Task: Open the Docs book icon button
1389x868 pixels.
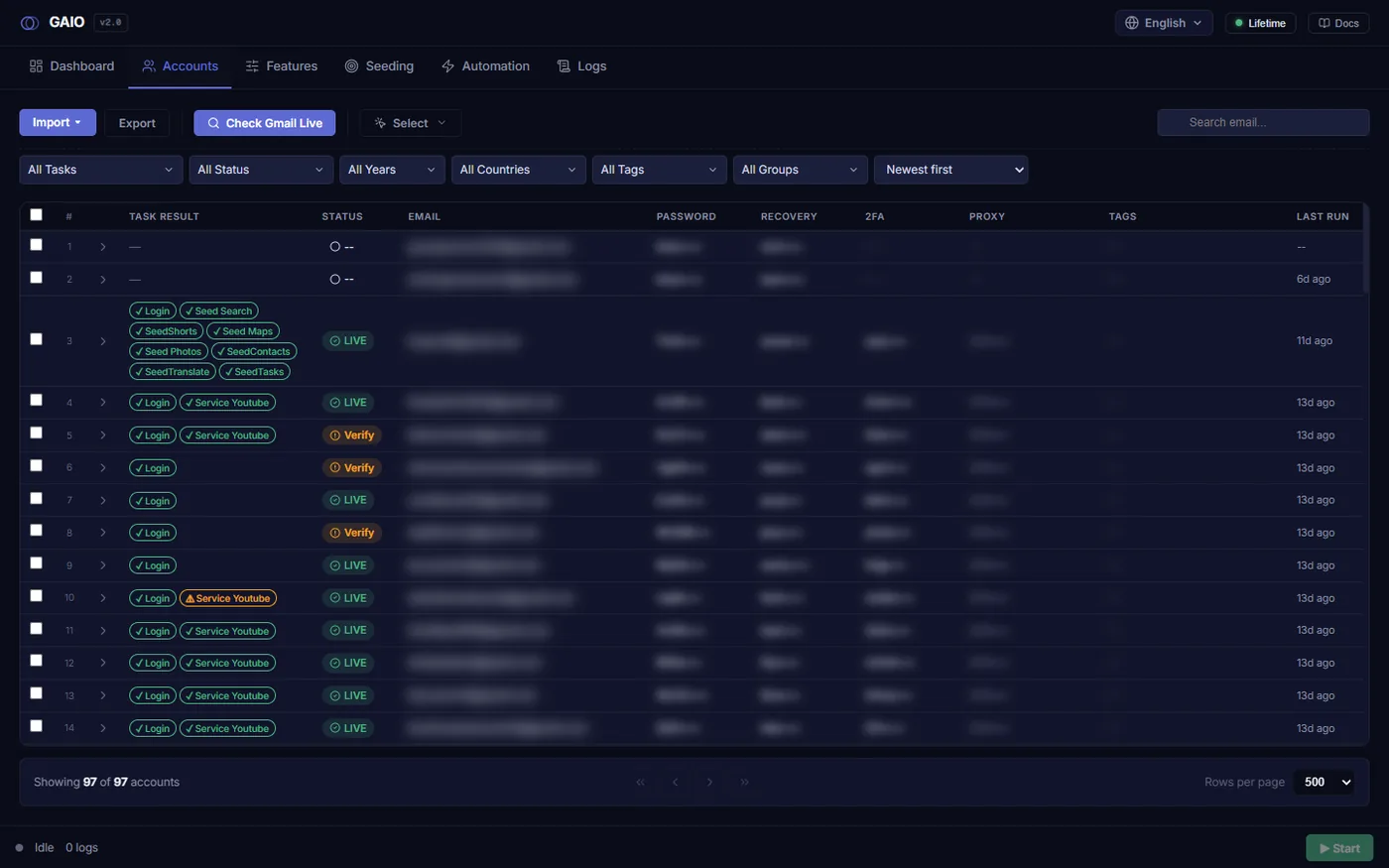Action: tap(1338, 23)
